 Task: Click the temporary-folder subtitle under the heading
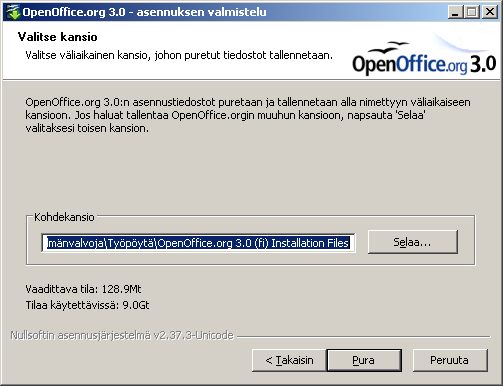pos(179,55)
